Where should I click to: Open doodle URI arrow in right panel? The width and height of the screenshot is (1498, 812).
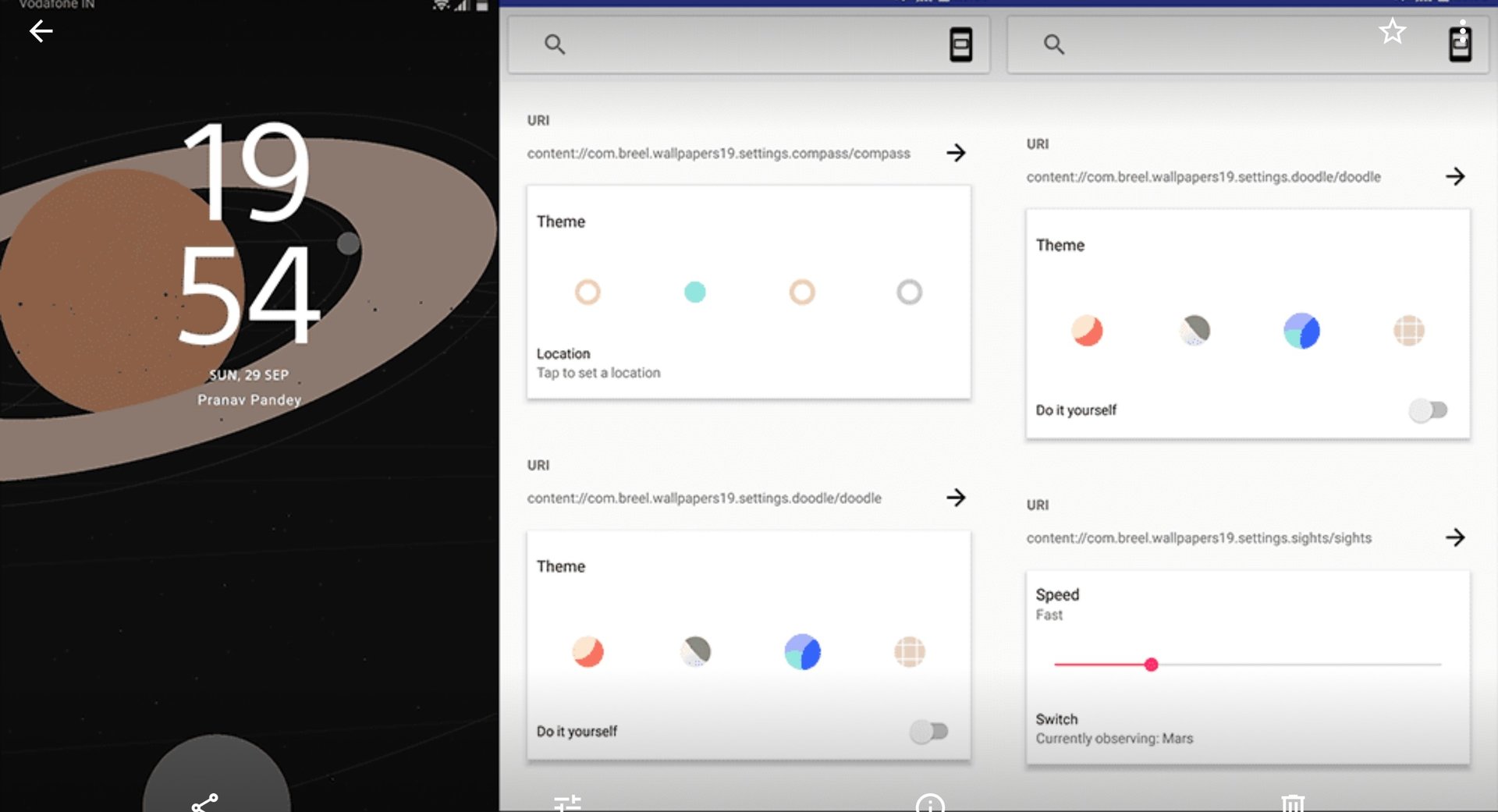click(x=1455, y=176)
